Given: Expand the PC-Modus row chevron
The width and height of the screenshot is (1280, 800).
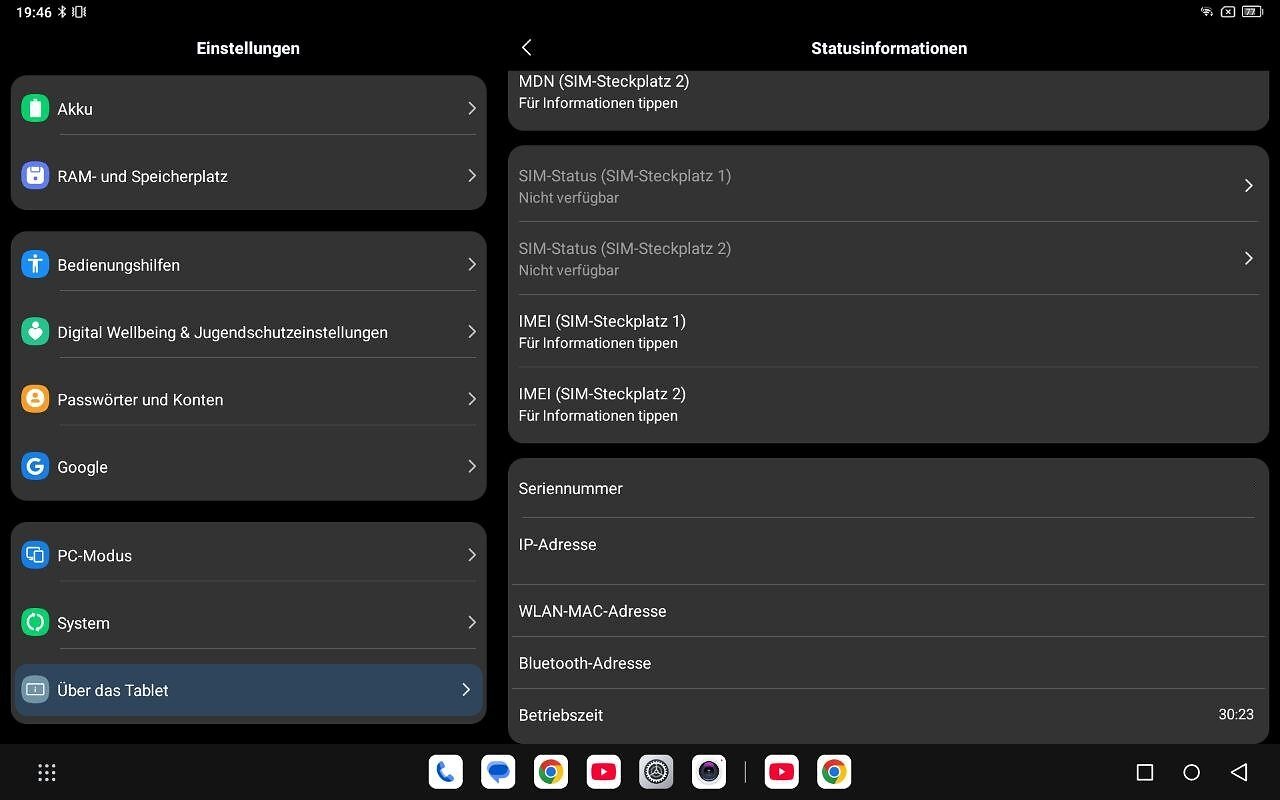Looking at the screenshot, I should point(472,555).
